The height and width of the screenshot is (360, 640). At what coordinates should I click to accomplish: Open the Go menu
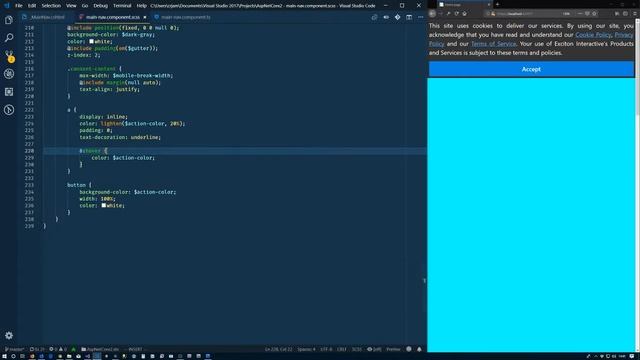(x=85, y=6)
